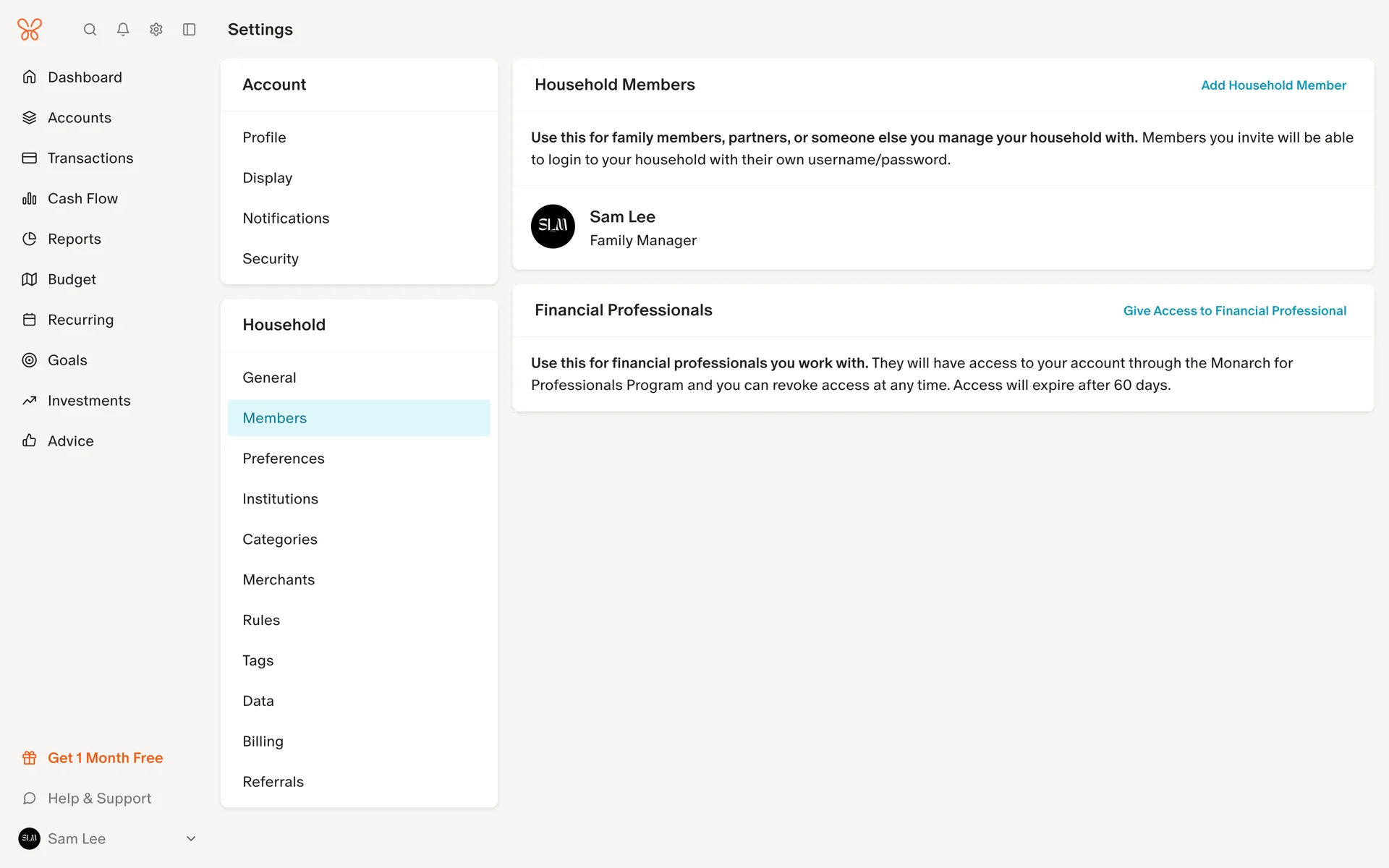Click the Investments trend arrow icon
This screenshot has width=1389, height=868.
[30, 401]
